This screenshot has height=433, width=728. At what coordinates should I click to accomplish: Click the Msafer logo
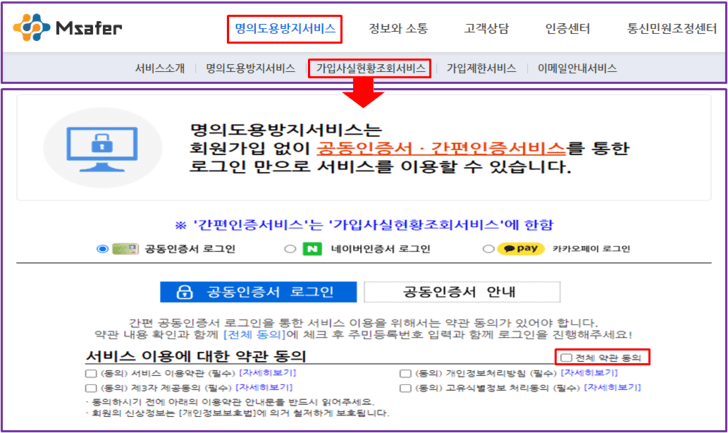pos(67,27)
